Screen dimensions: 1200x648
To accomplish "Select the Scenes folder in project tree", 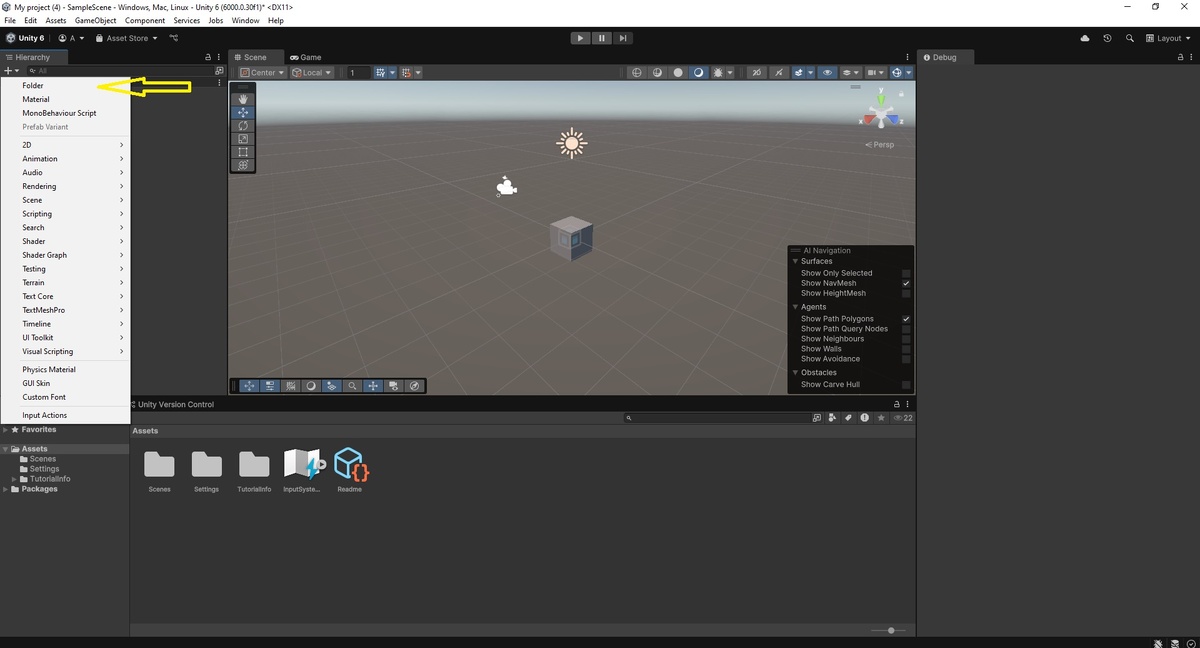I will (43, 459).
